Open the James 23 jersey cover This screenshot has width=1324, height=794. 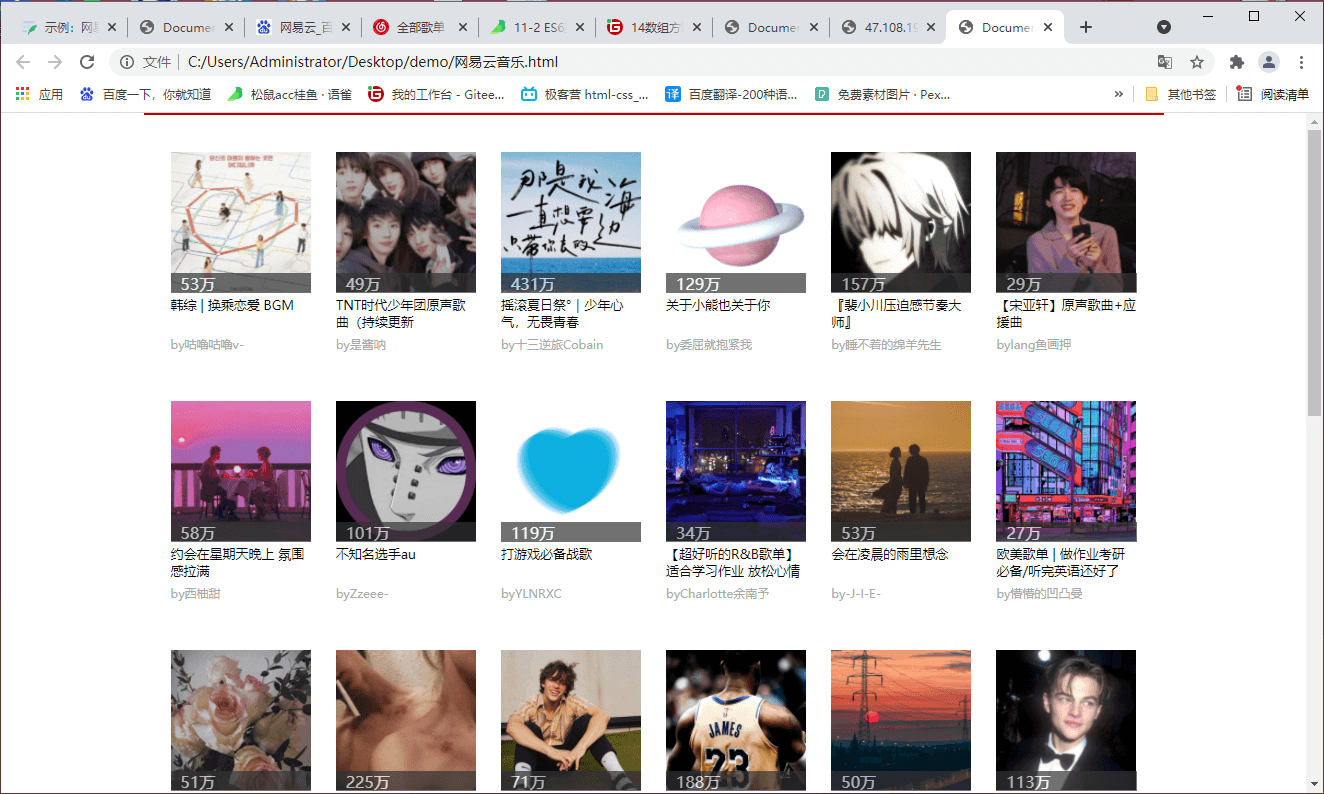[736, 721]
